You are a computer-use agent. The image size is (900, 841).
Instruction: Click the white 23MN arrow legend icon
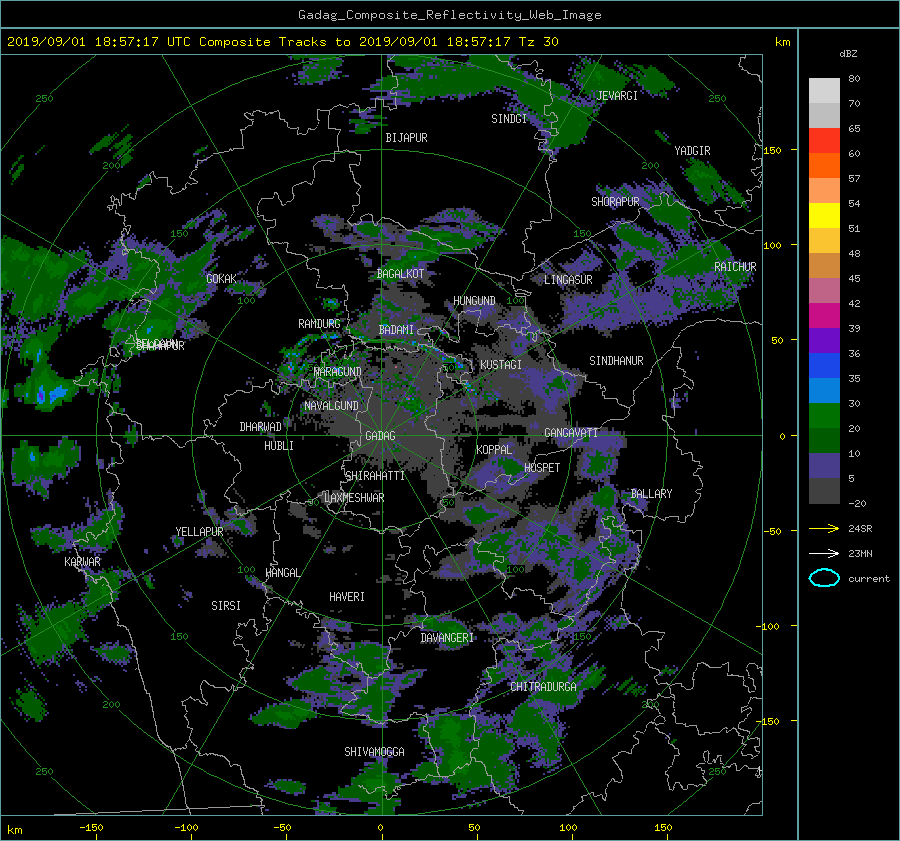pos(824,553)
